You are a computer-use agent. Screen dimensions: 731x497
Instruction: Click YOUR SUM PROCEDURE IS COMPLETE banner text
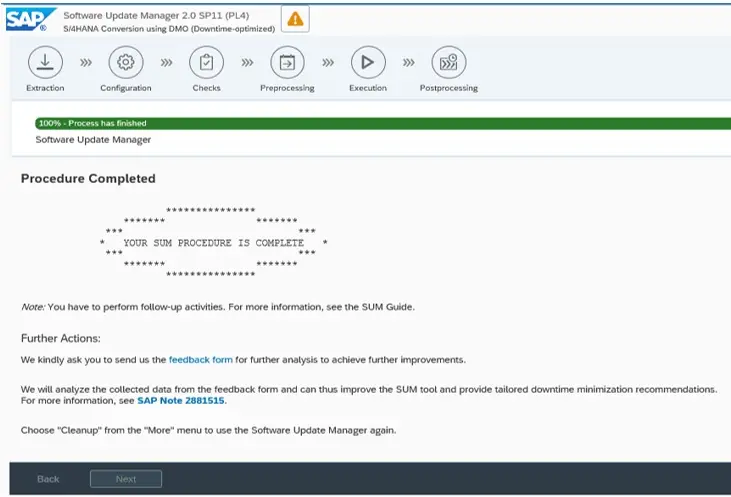tap(214, 242)
